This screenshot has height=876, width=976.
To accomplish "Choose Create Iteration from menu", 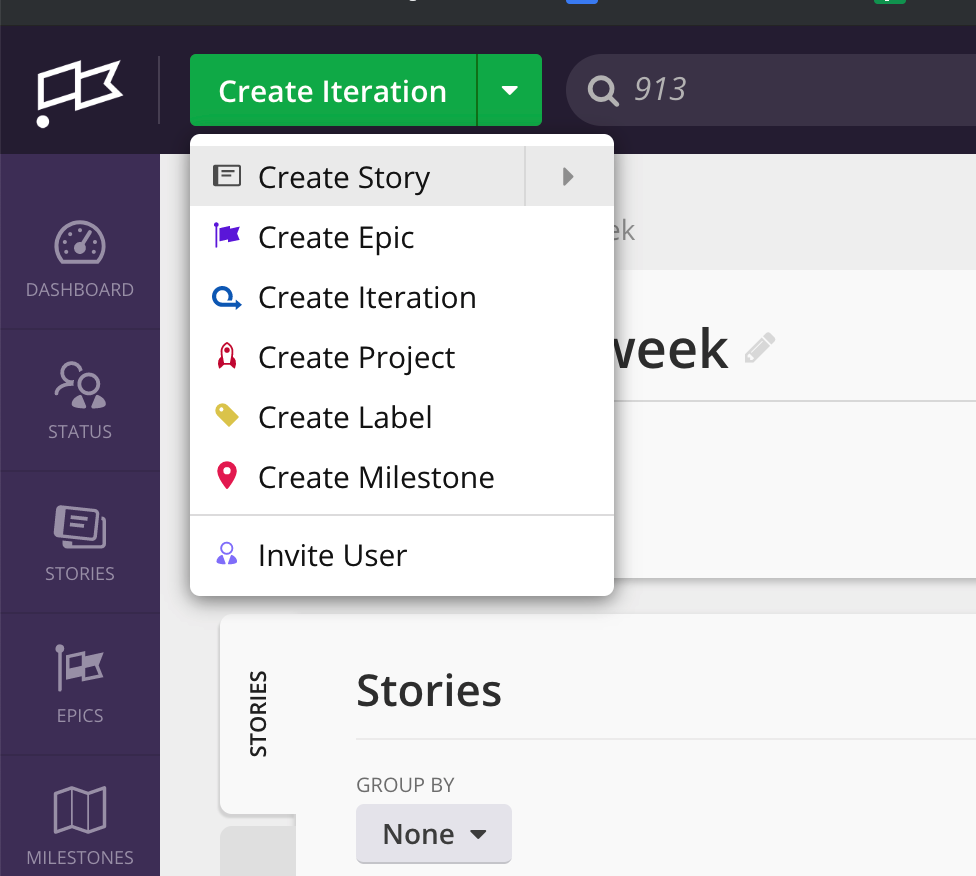I will click(401, 297).
